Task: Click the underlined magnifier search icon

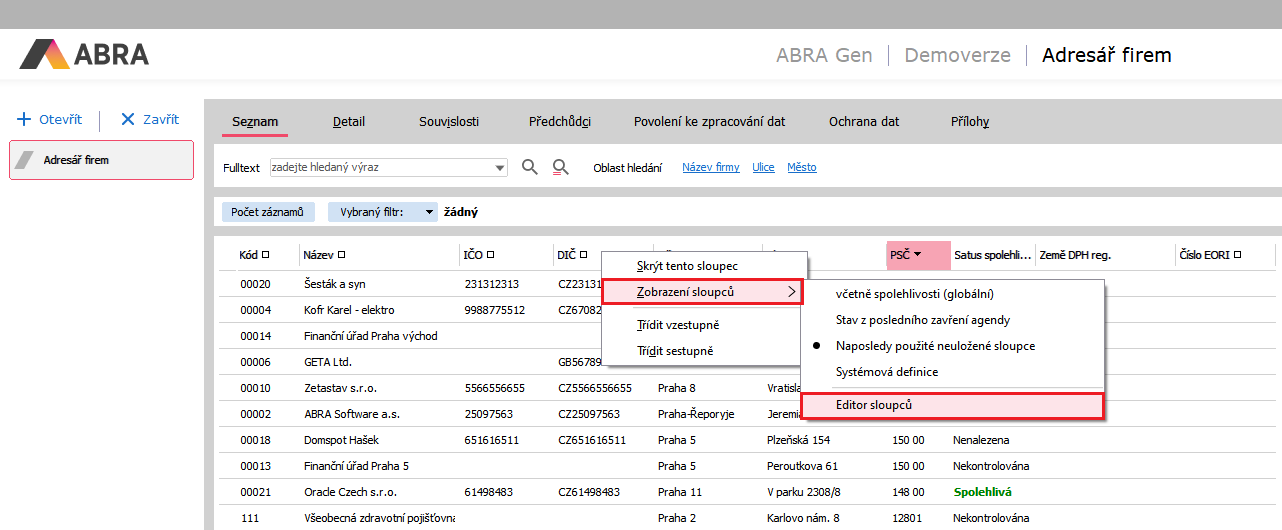Action: (561, 167)
